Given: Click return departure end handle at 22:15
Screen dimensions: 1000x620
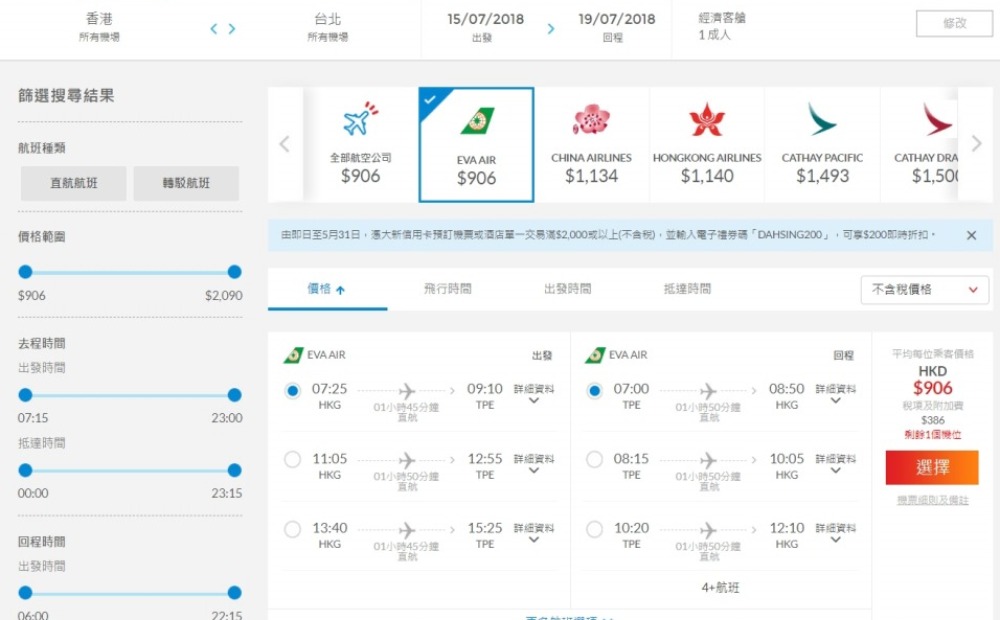Looking at the screenshot, I should (235, 593).
